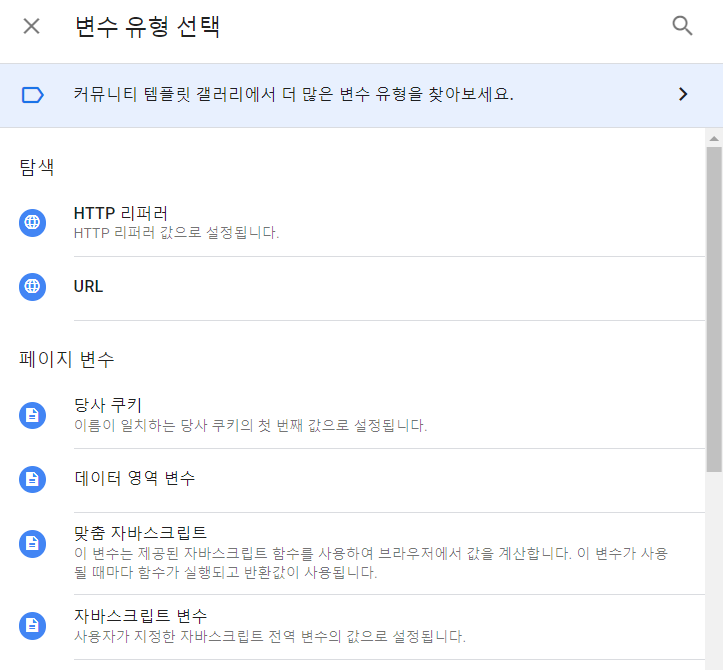This screenshot has height=670, width=723.
Task: Click the scrollbar up arrow
Action: 714,138
